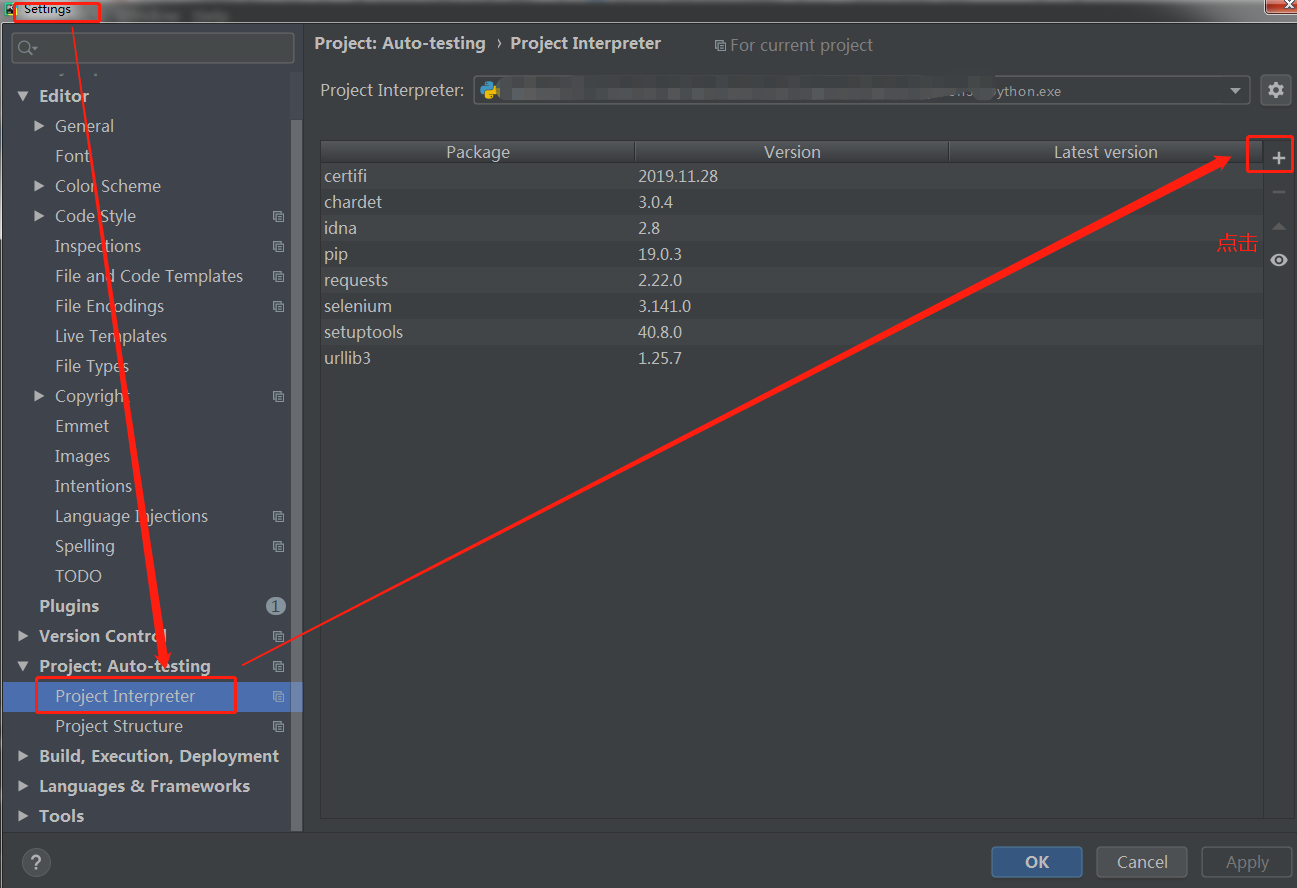
Task: Expand the General subtree
Action: [39, 126]
